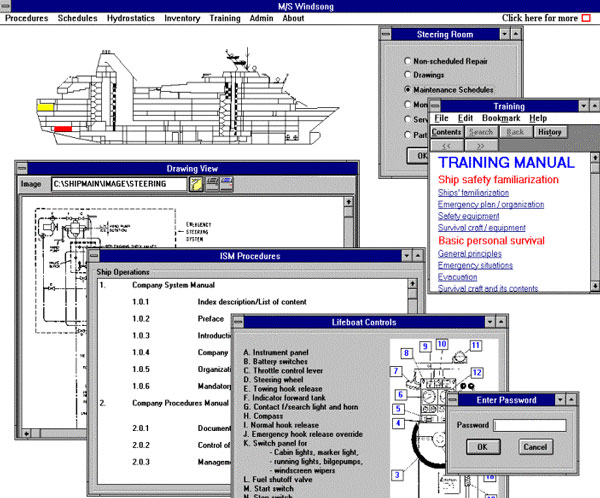
Task: Click the ISM Procedures scrollbar up arrow
Action: point(412,284)
